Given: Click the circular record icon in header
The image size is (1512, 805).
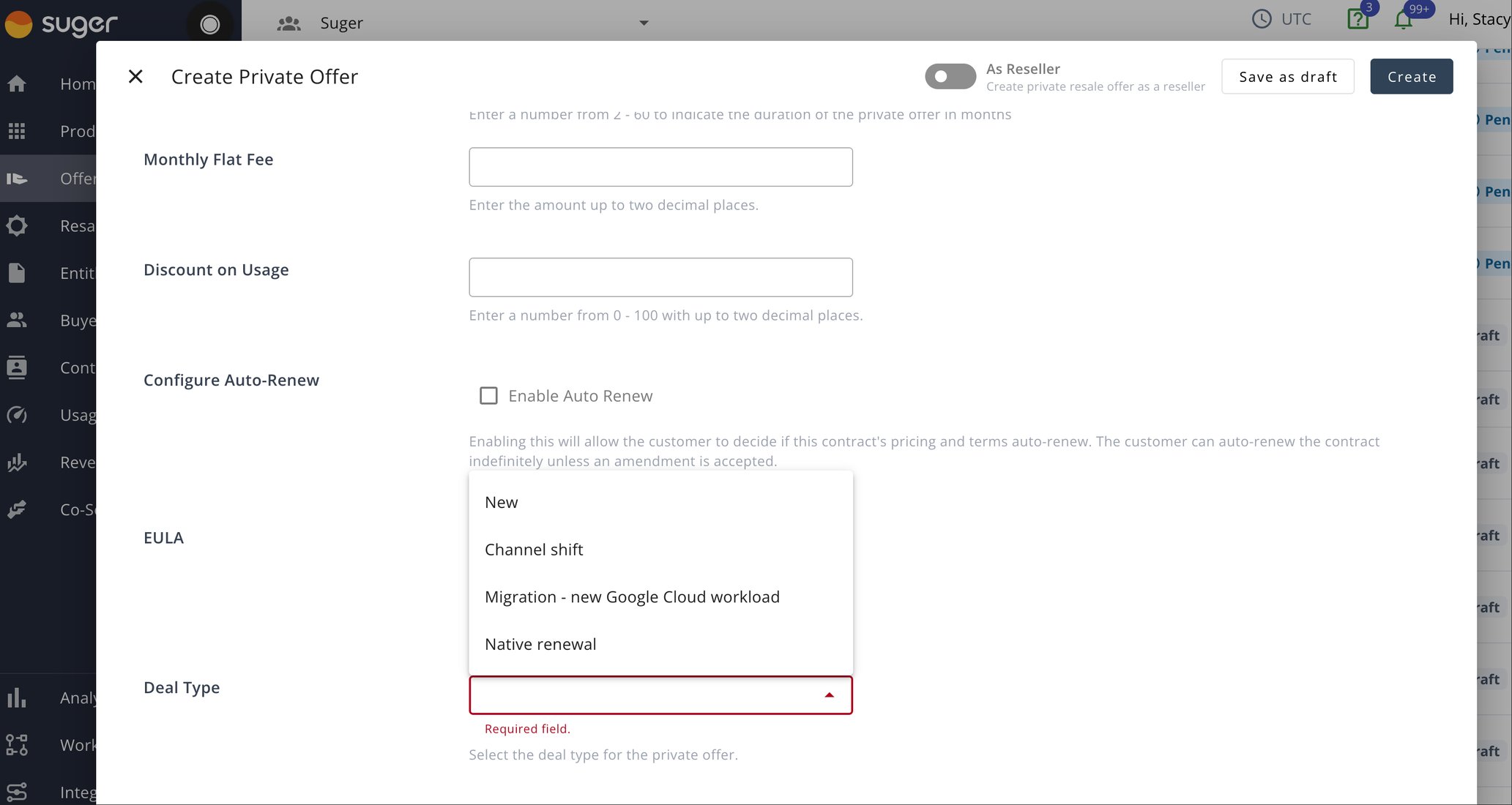Looking at the screenshot, I should 210,24.
